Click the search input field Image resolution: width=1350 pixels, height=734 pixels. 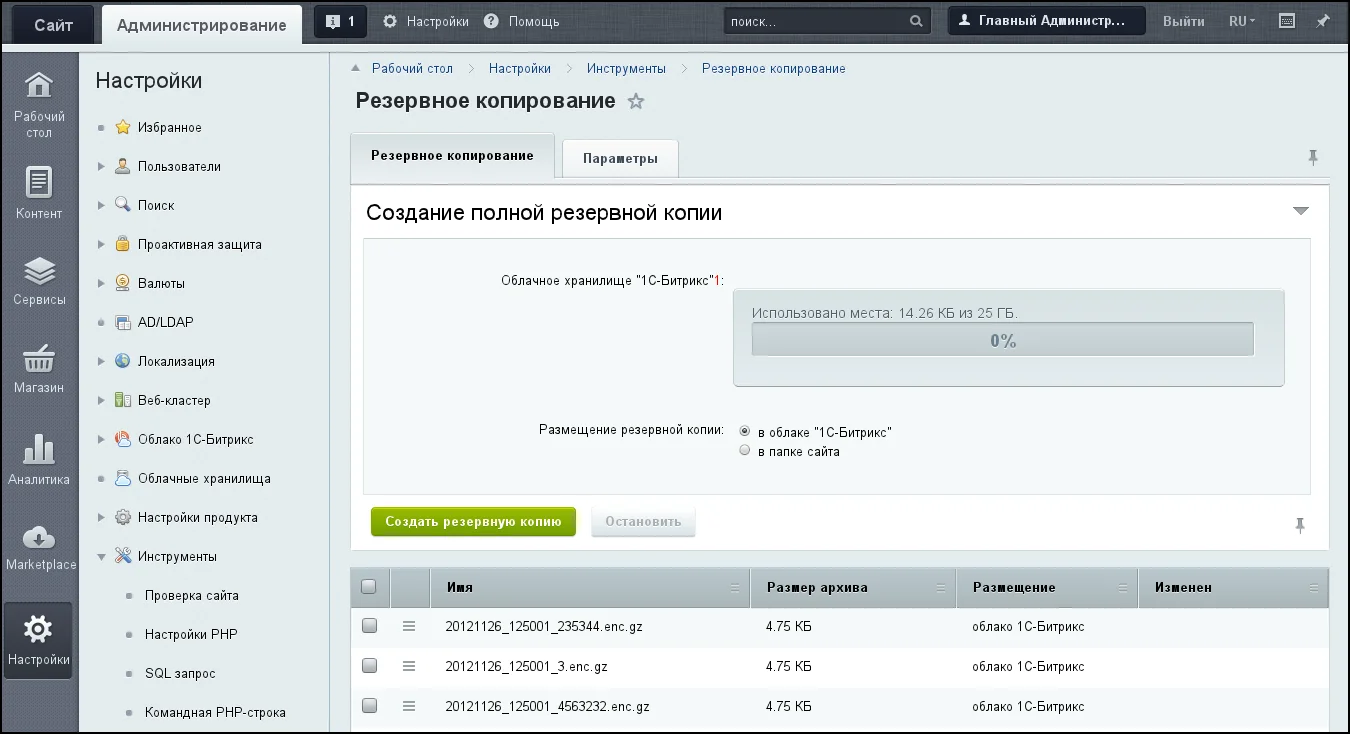pyautogui.click(x=815, y=21)
